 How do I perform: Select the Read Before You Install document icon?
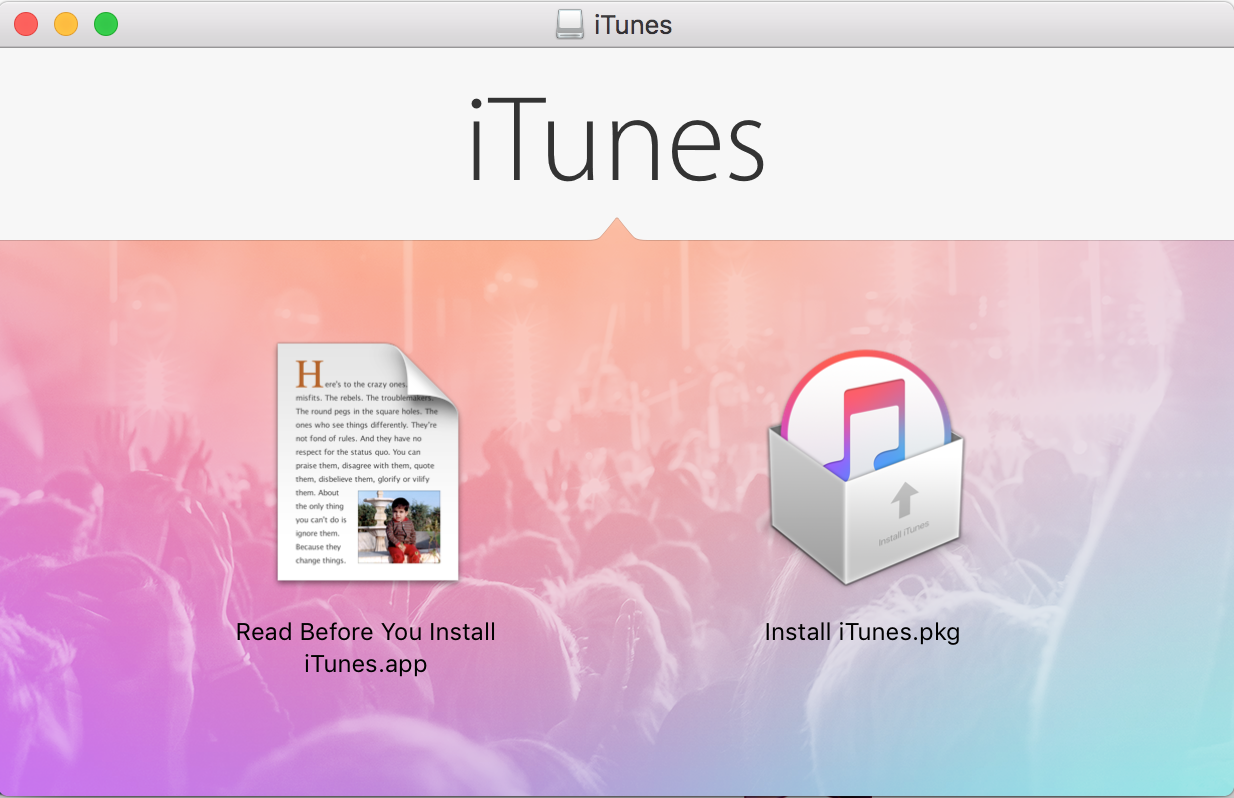coord(367,462)
